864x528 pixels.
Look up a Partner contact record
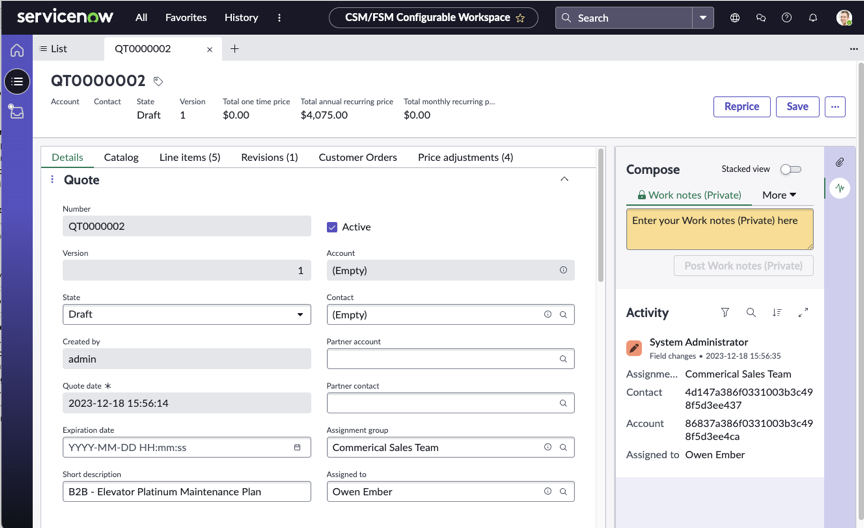point(563,403)
